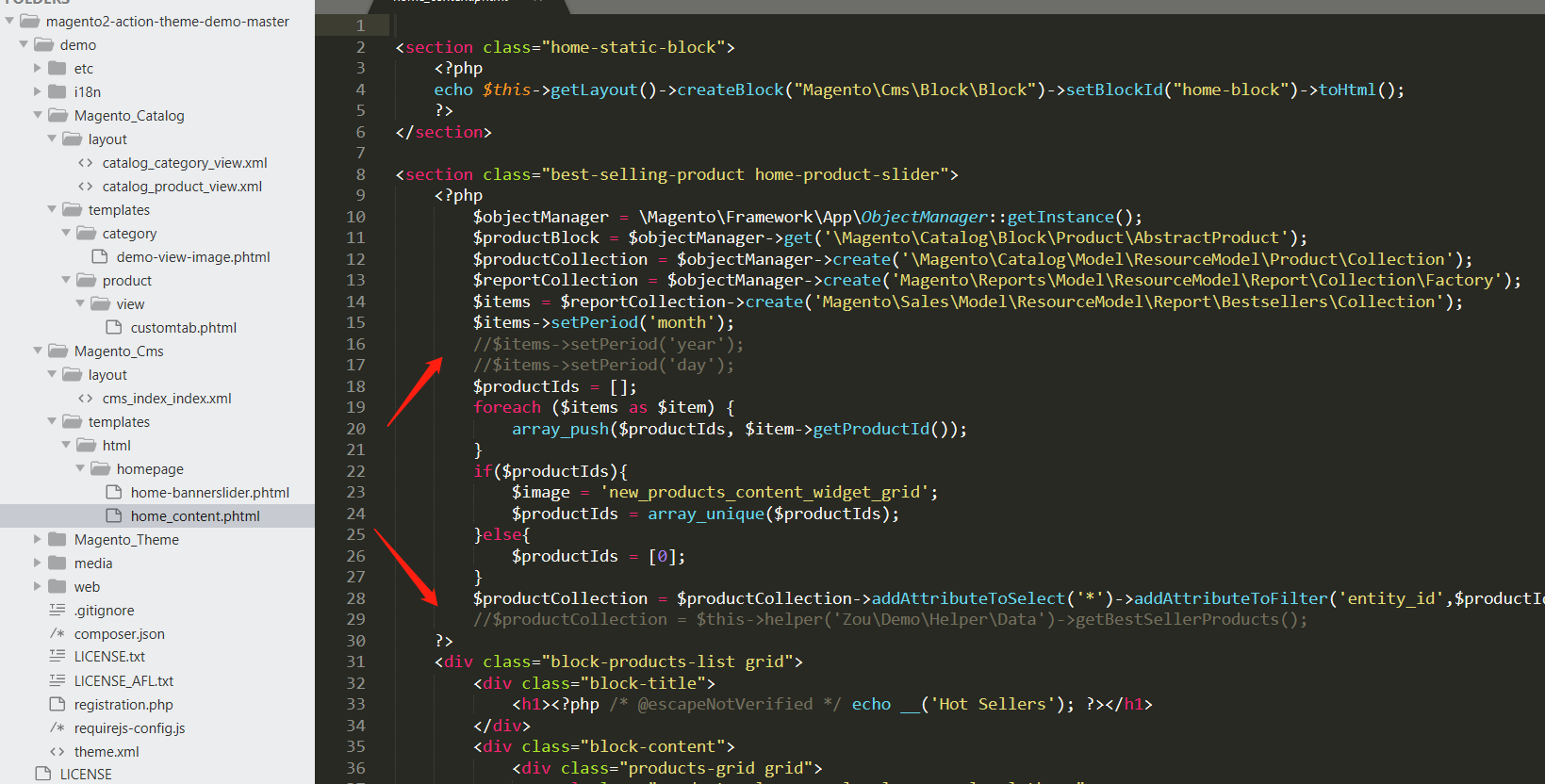Collapse the demo folder arrow

[x=24, y=44]
